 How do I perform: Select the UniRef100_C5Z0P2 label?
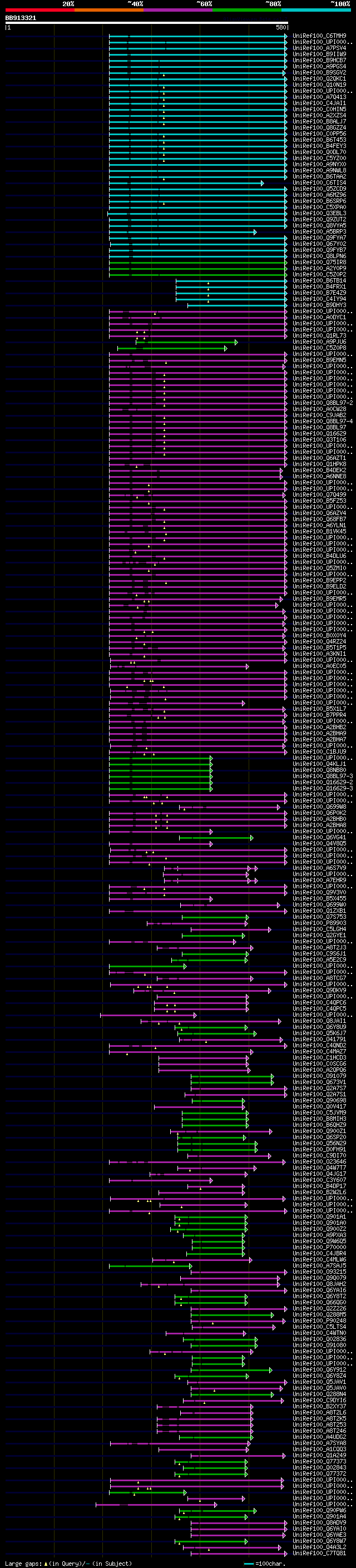point(319,275)
